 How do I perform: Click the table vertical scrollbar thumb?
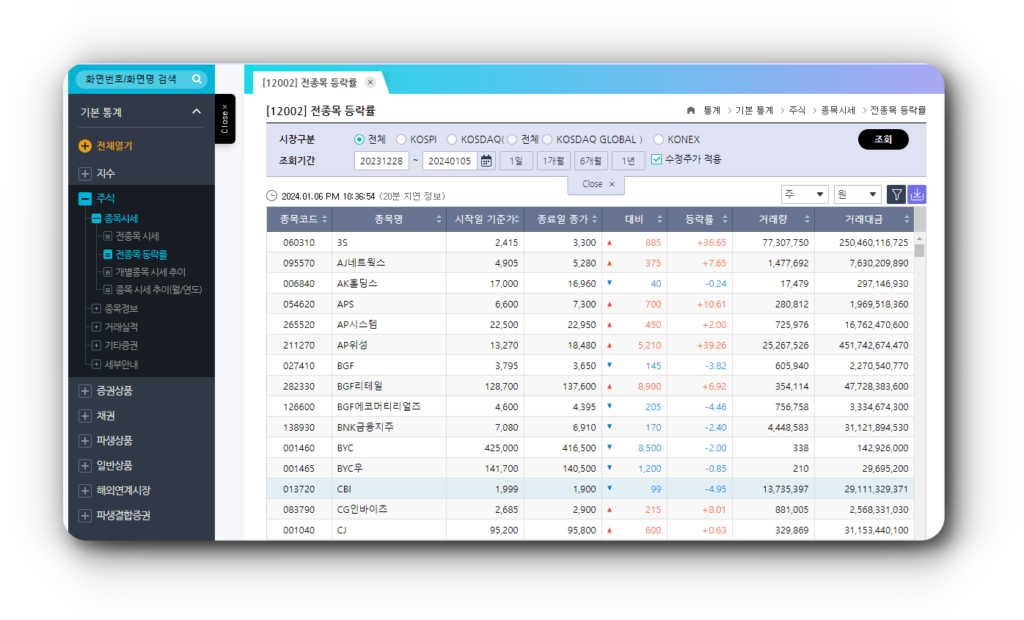click(920, 251)
